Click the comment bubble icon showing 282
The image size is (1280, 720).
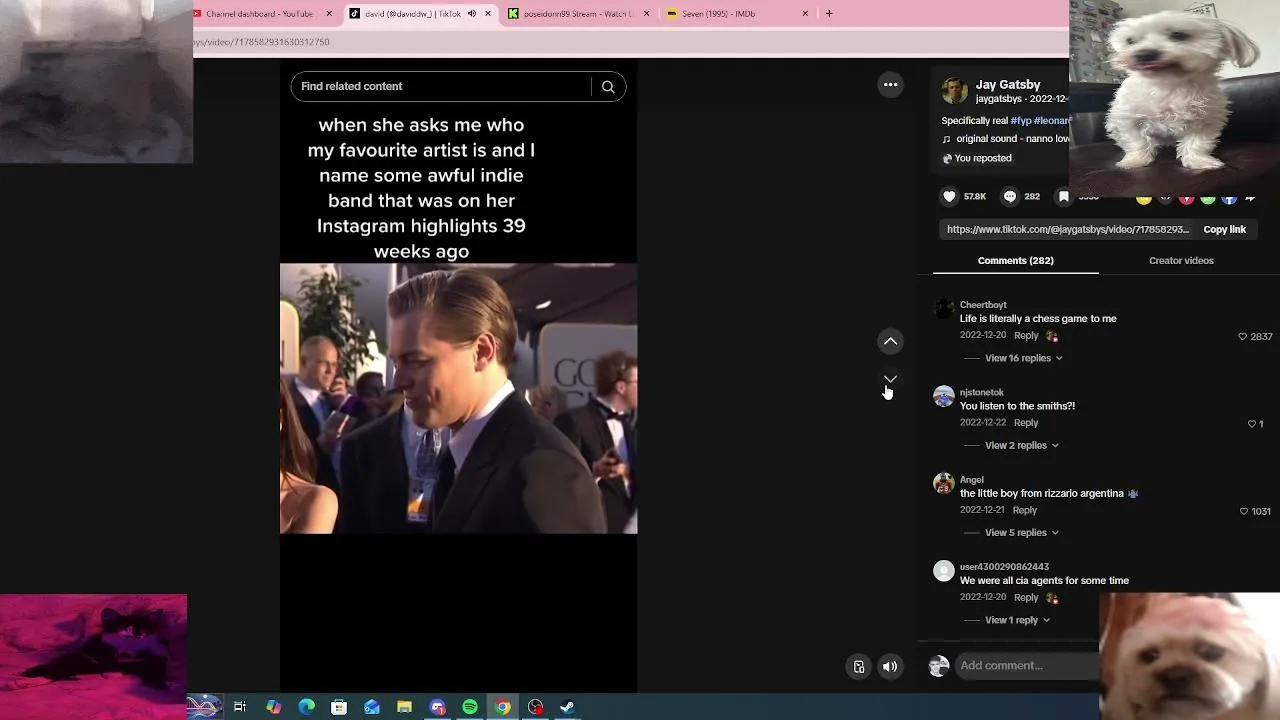pyautogui.click(x=1010, y=197)
